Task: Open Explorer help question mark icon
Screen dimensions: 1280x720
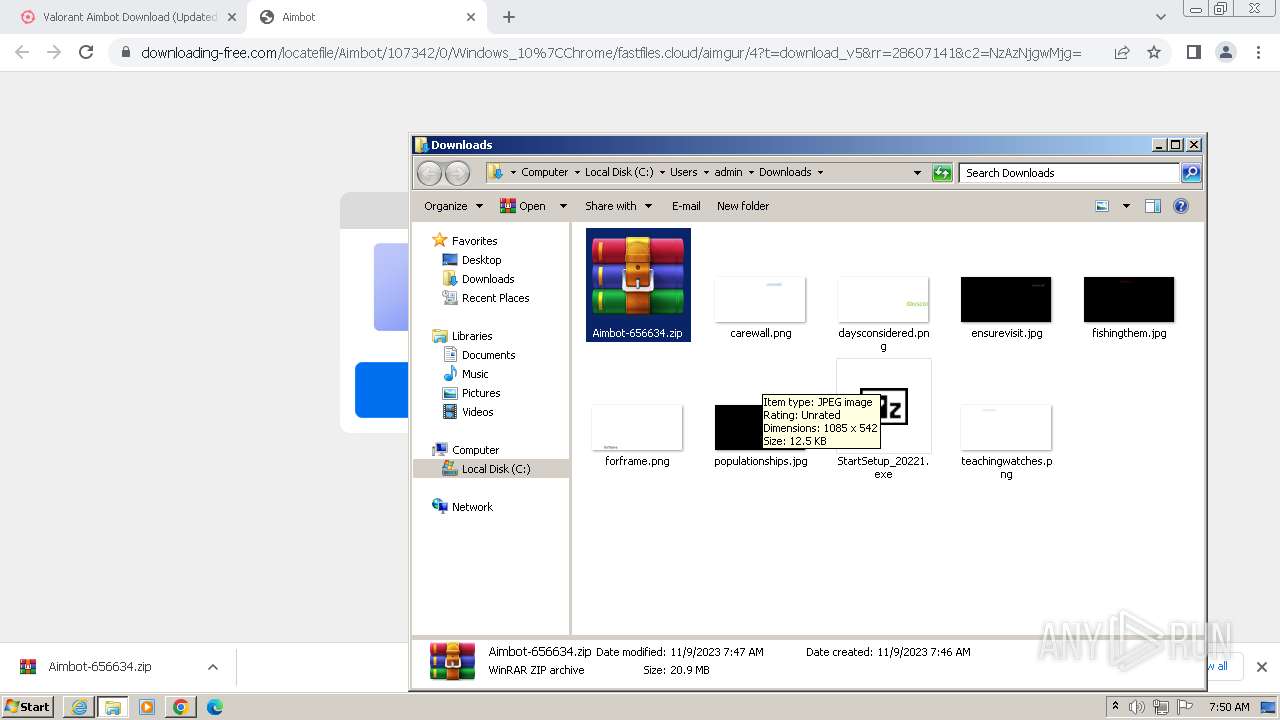Action: click(x=1181, y=206)
